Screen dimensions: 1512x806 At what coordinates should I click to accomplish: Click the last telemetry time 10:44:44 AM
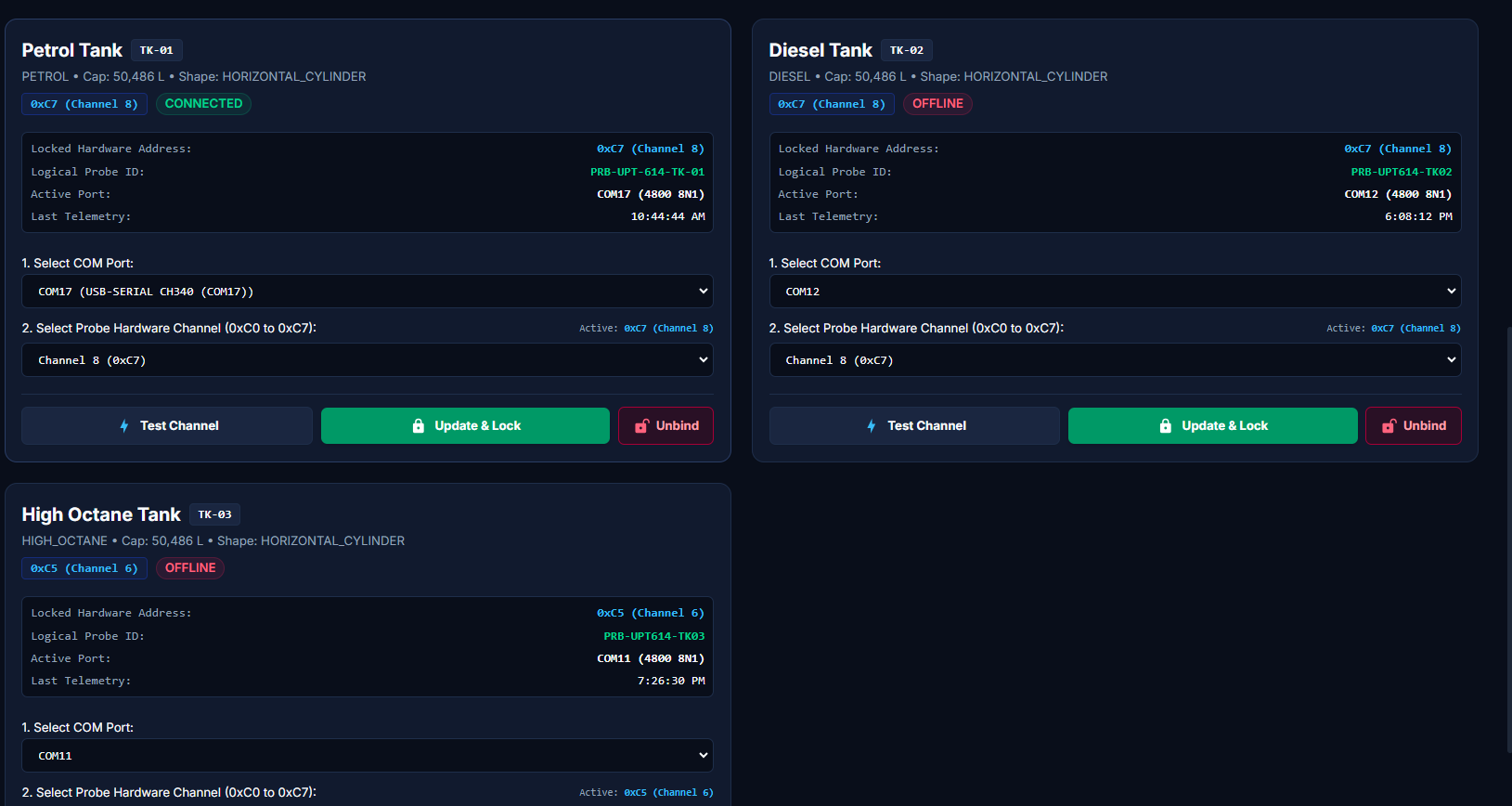pyautogui.click(x=668, y=216)
